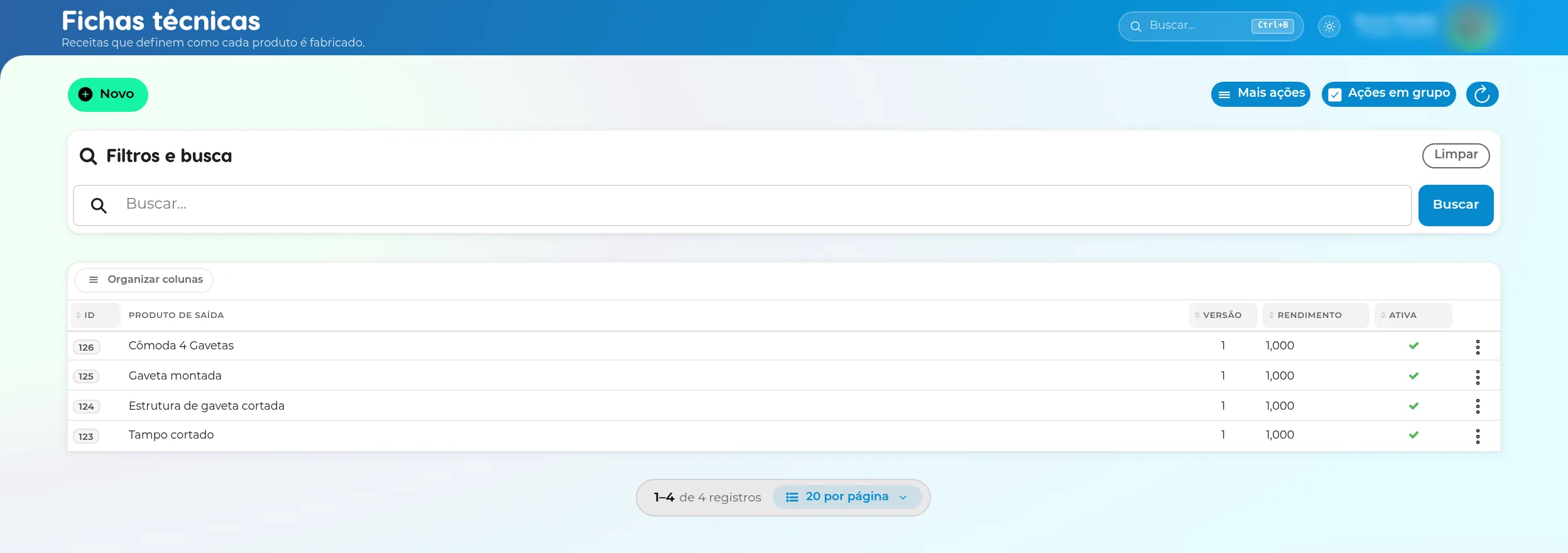
Task: Open row options for Gaveta montada
Action: point(1478,377)
